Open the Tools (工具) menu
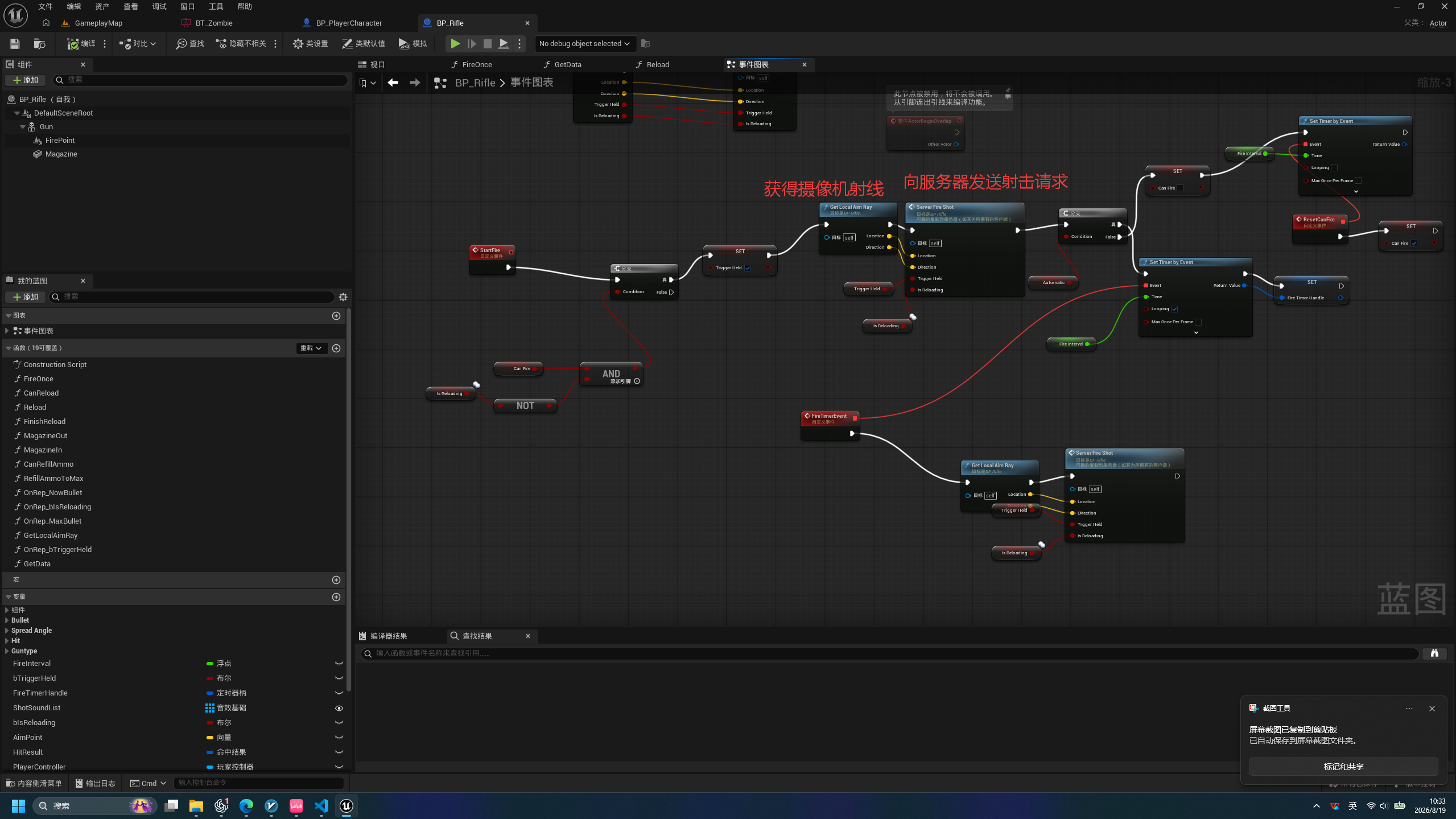The image size is (1456, 819). [x=216, y=7]
